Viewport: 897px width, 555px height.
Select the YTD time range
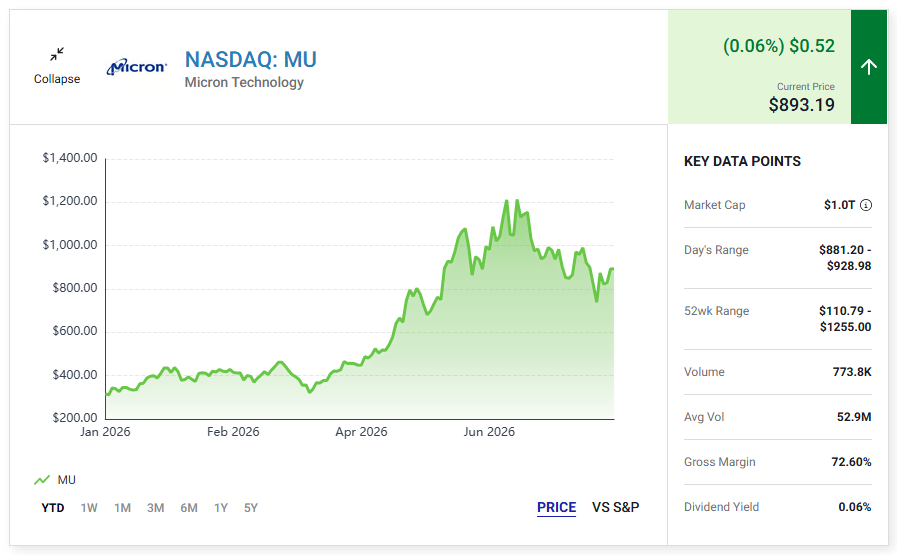[53, 508]
